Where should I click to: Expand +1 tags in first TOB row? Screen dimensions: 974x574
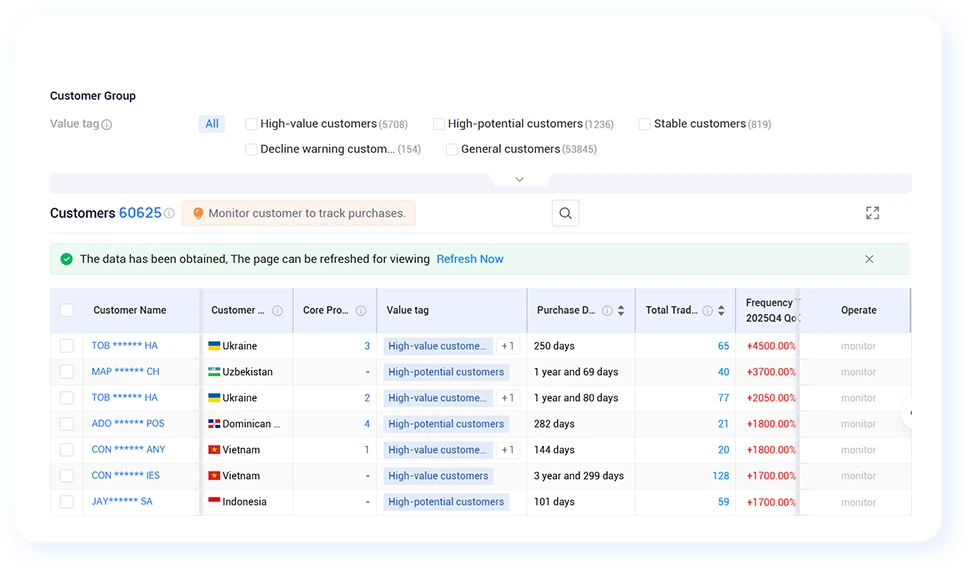click(507, 346)
